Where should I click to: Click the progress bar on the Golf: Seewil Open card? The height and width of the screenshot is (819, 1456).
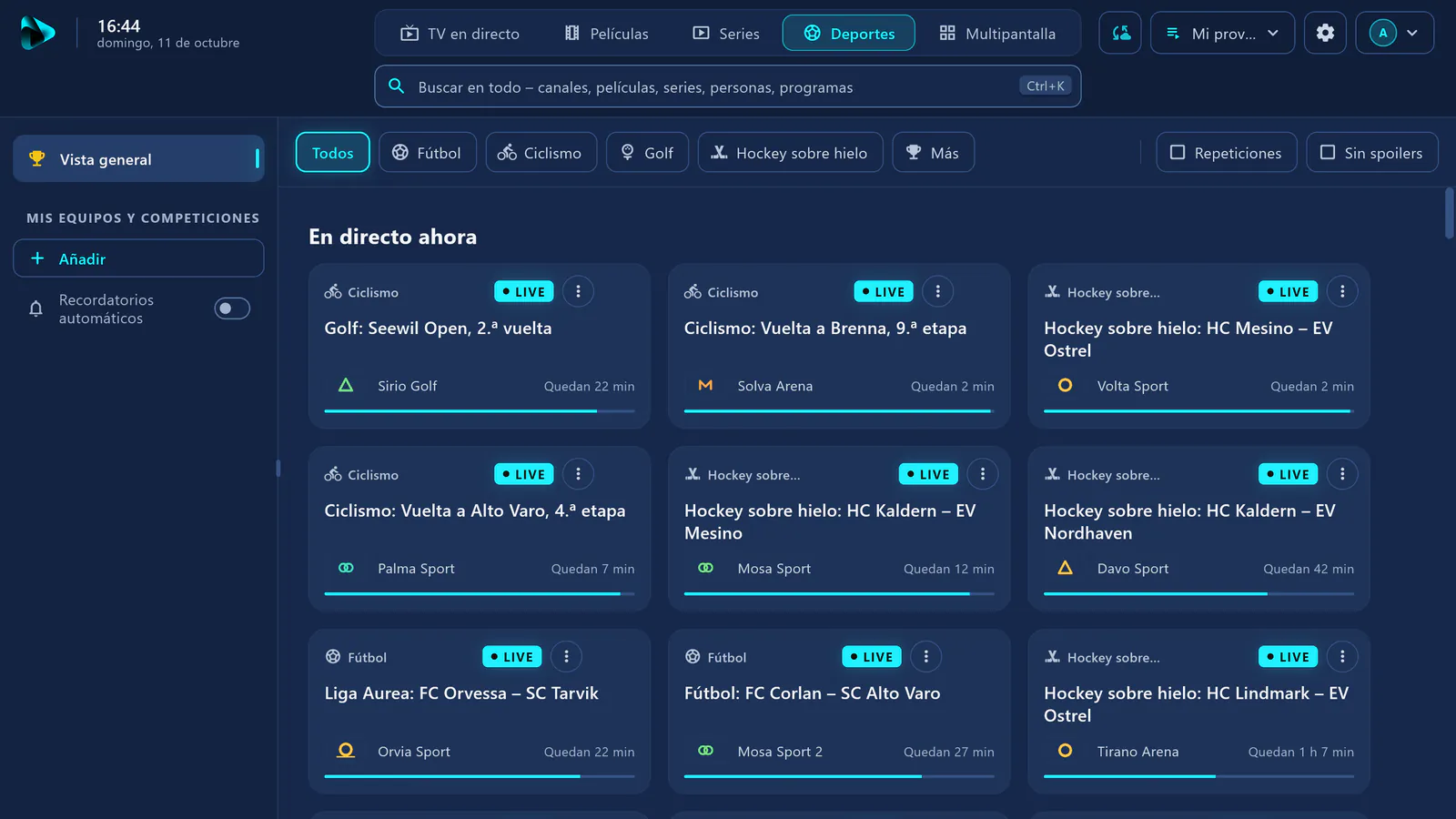[480, 411]
